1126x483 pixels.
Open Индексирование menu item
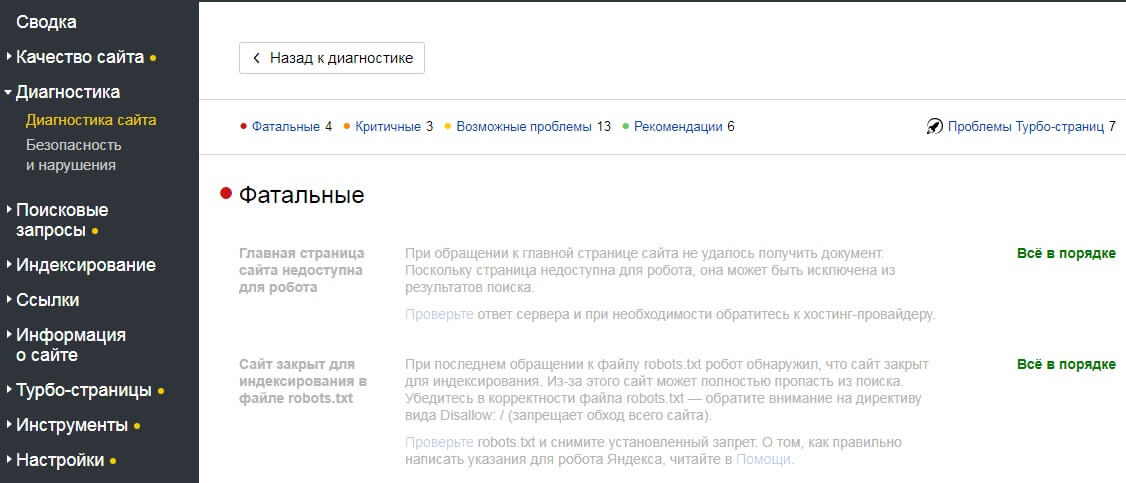[x=85, y=265]
